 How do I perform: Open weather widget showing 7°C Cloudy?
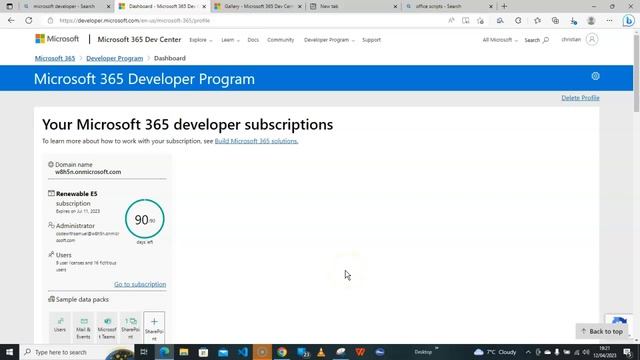495,352
